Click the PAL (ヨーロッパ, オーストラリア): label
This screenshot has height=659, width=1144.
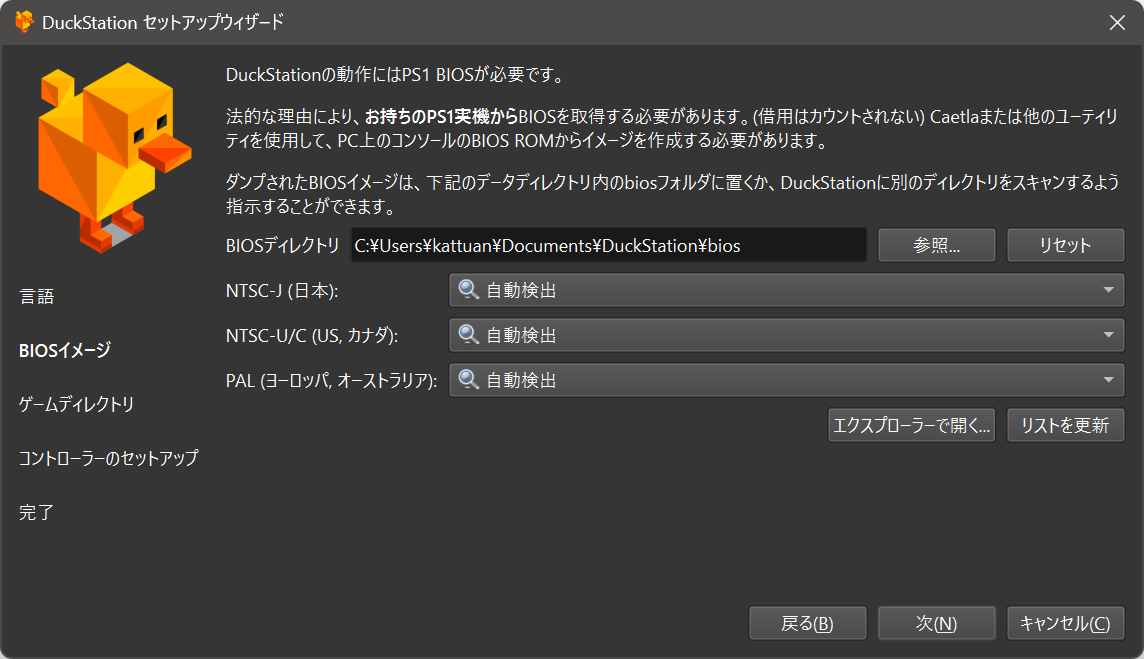(331, 380)
